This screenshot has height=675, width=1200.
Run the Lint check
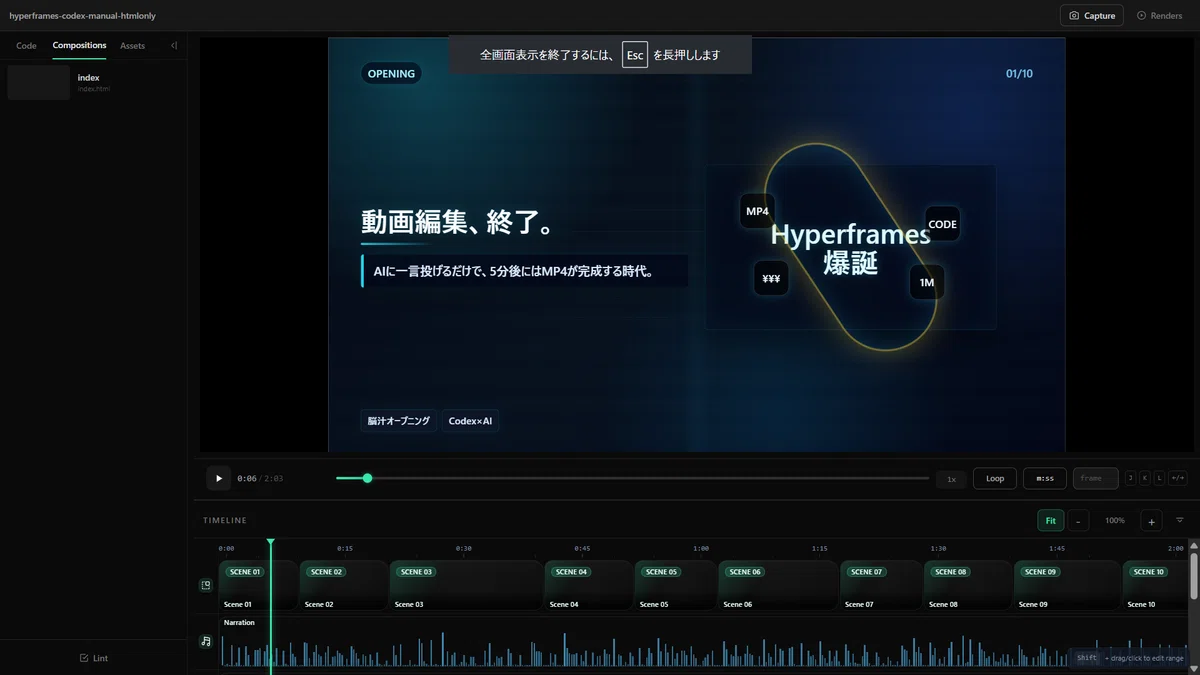coord(94,658)
